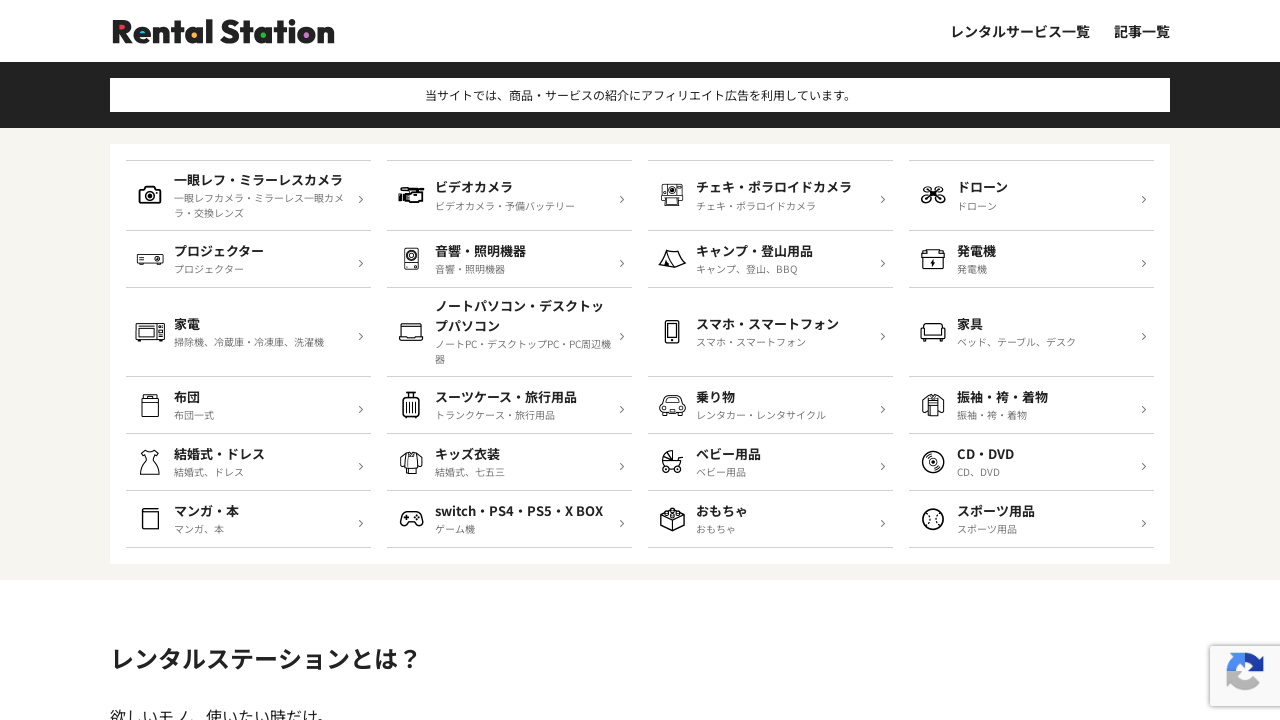Viewport: 1280px width, 720px height.
Task: Click the reCAPTCHA badge
Action: pos(1244,676)
